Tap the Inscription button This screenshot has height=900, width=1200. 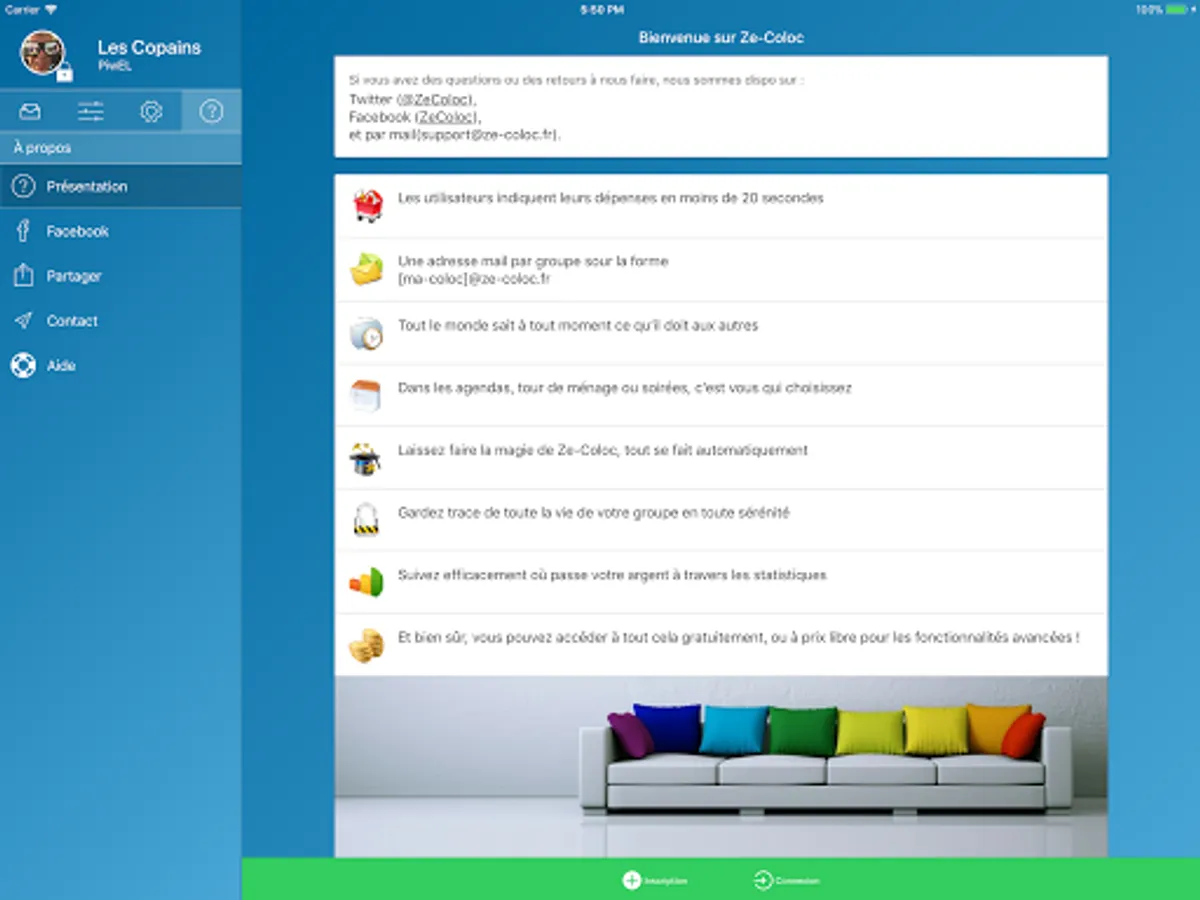click(655, 880)
